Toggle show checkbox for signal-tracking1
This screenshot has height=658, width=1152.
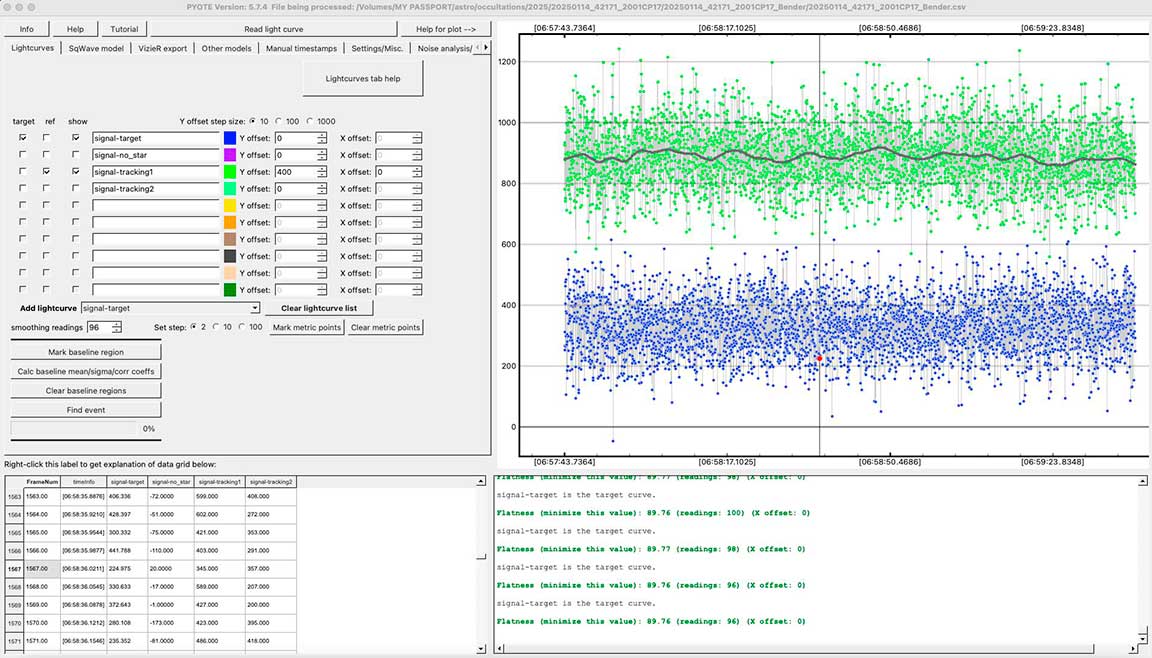tap(76, 172)
